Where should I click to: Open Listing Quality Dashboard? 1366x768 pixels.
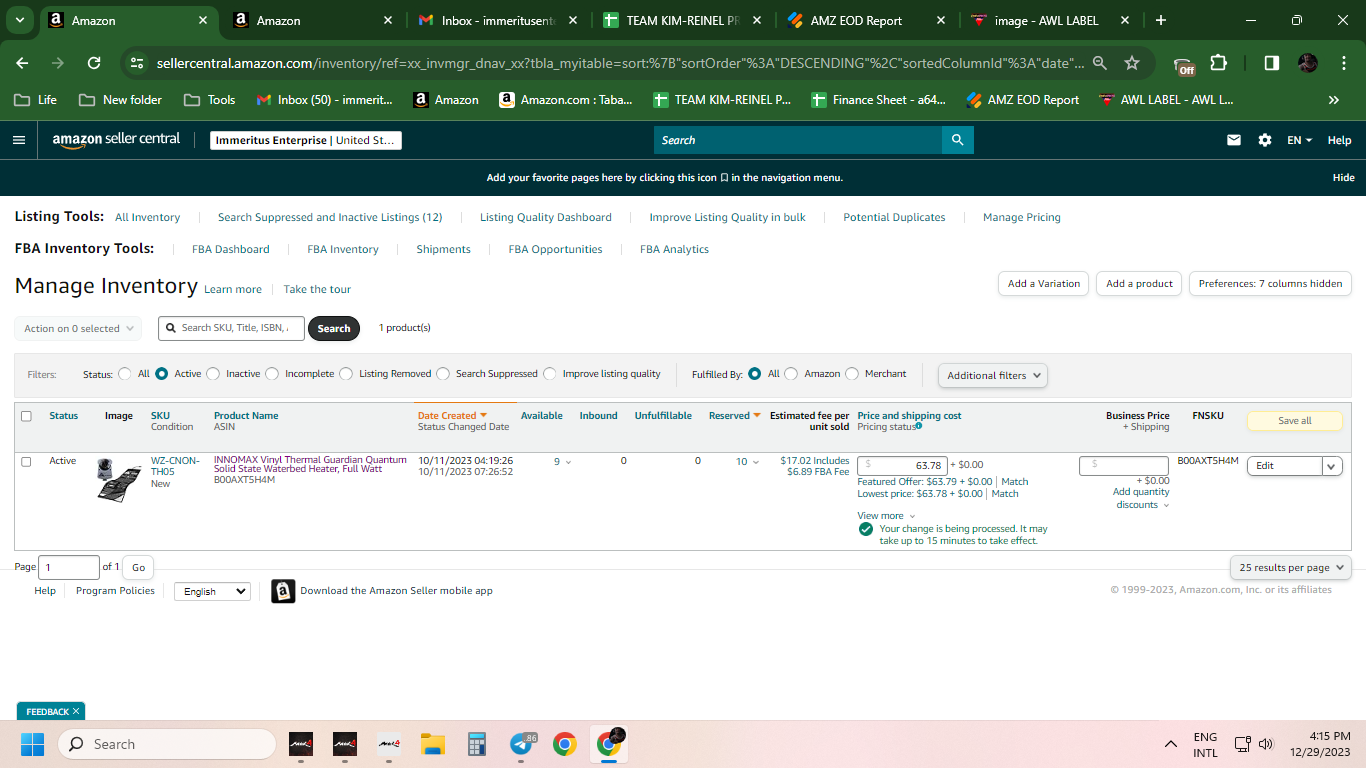point(546,217)
